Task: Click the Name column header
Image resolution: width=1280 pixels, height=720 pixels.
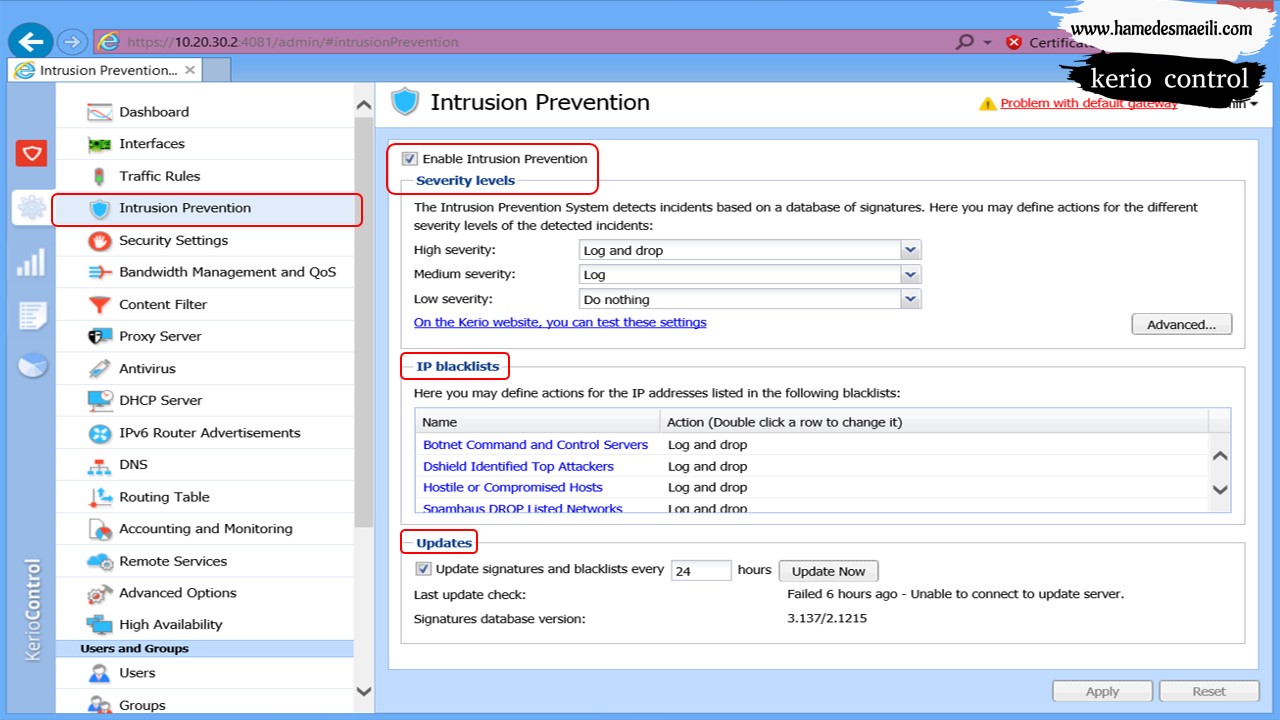Action: coord(537,422)
